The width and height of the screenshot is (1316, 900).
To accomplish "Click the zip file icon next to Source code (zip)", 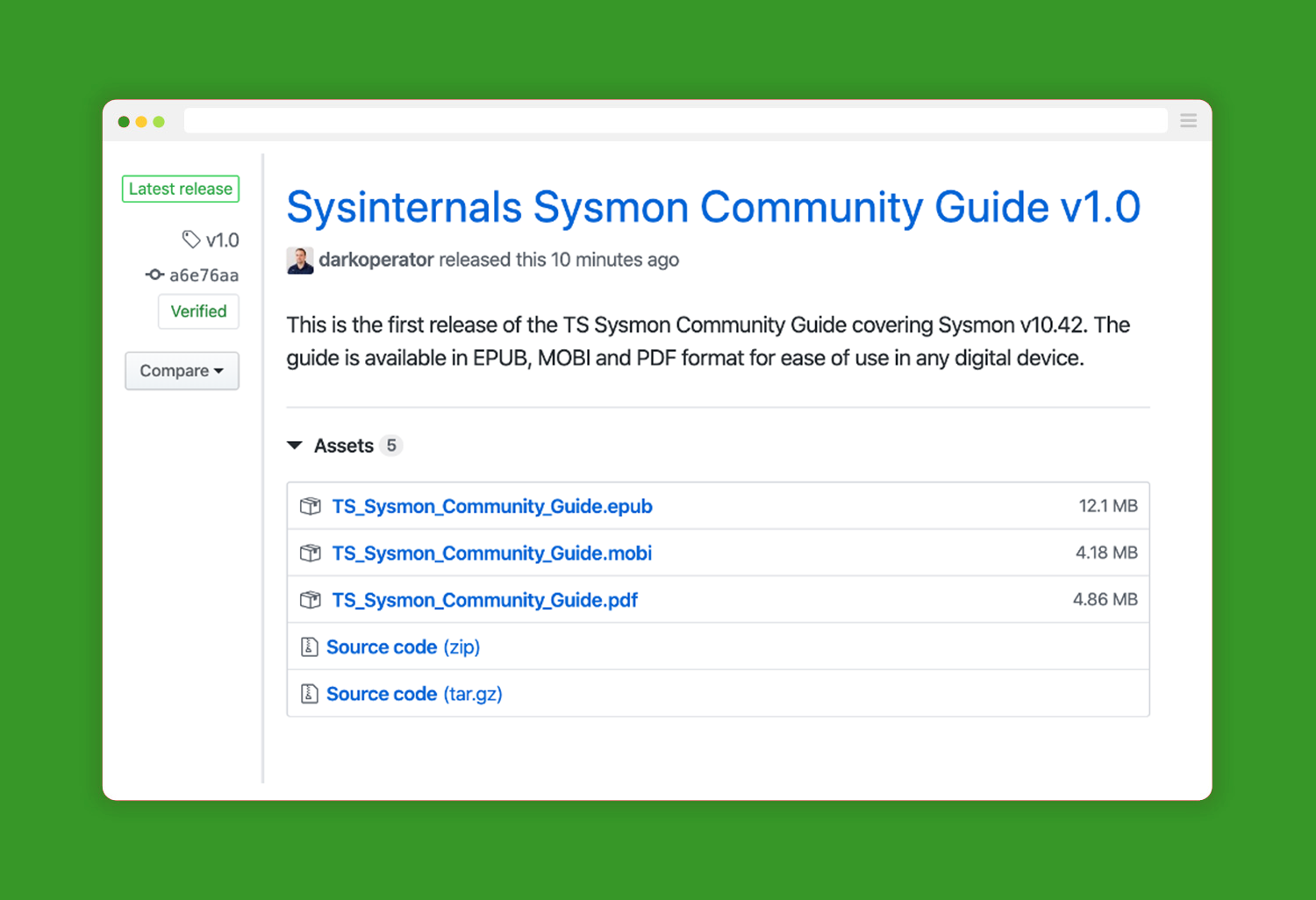I will (309, 647).
